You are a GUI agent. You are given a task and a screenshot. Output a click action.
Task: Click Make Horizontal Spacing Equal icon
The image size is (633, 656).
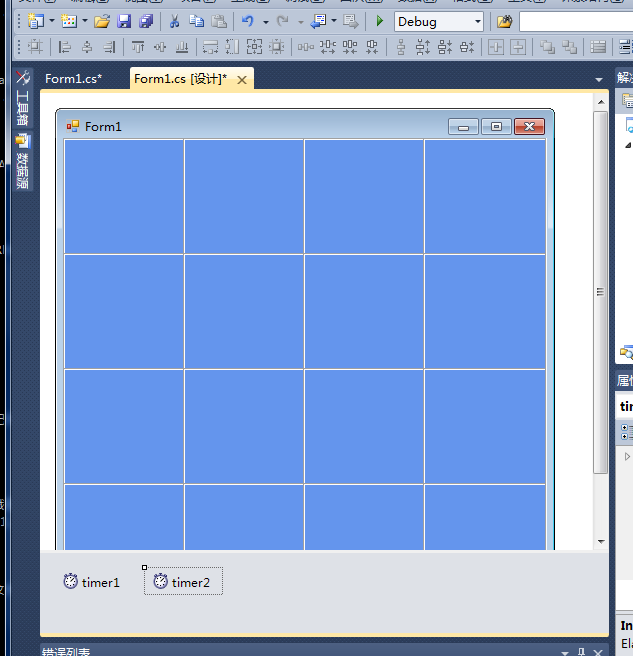click(306, 47)
